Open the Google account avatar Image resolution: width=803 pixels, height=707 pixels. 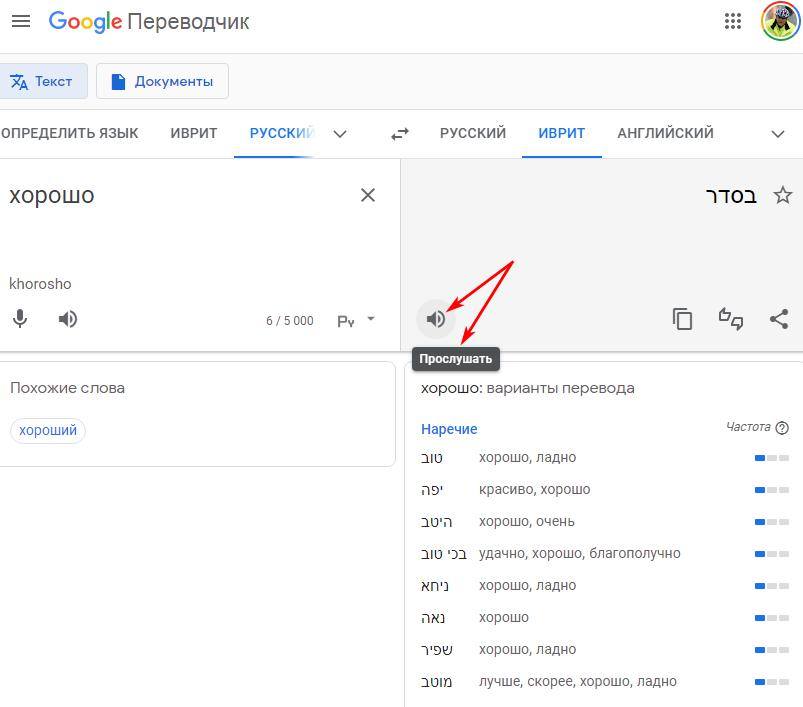(x=780, y=21)
